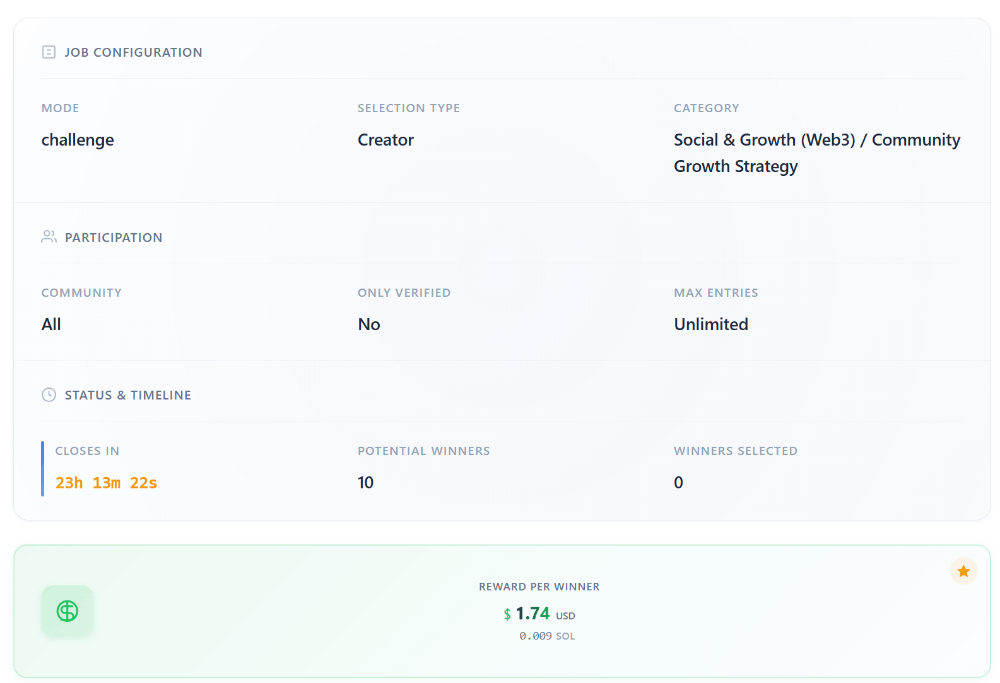Viewport: 1000px width, 683px height.
Task: Click the Unlimited max entries value
Action: 711,324
